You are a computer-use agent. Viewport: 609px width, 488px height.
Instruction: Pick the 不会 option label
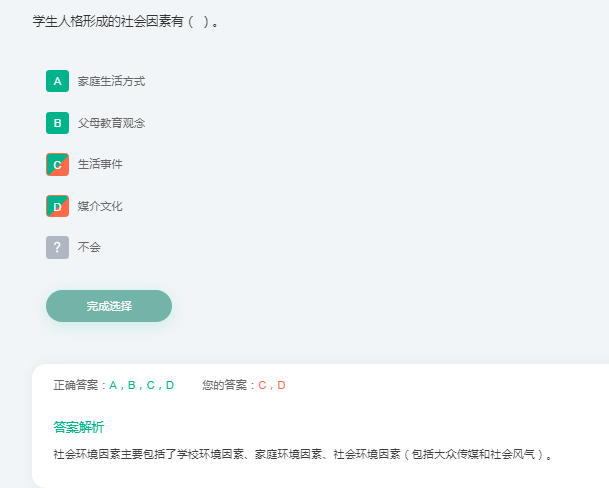89,247
